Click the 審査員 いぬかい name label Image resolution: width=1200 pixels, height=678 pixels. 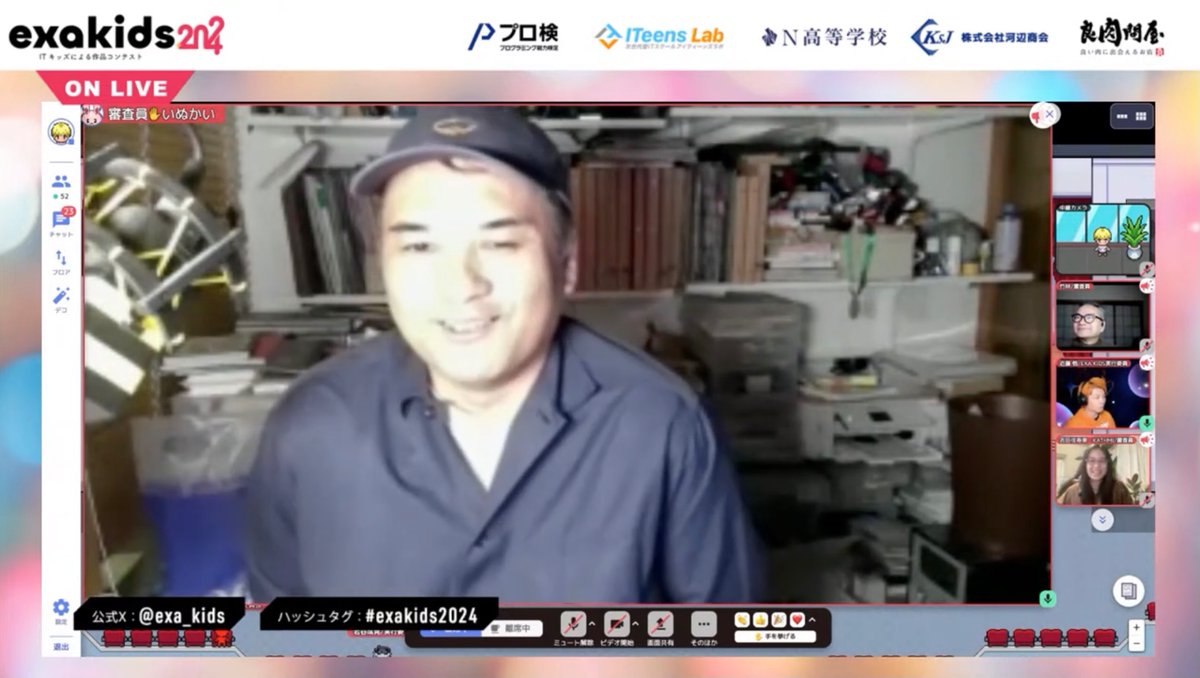coord(154,115)
